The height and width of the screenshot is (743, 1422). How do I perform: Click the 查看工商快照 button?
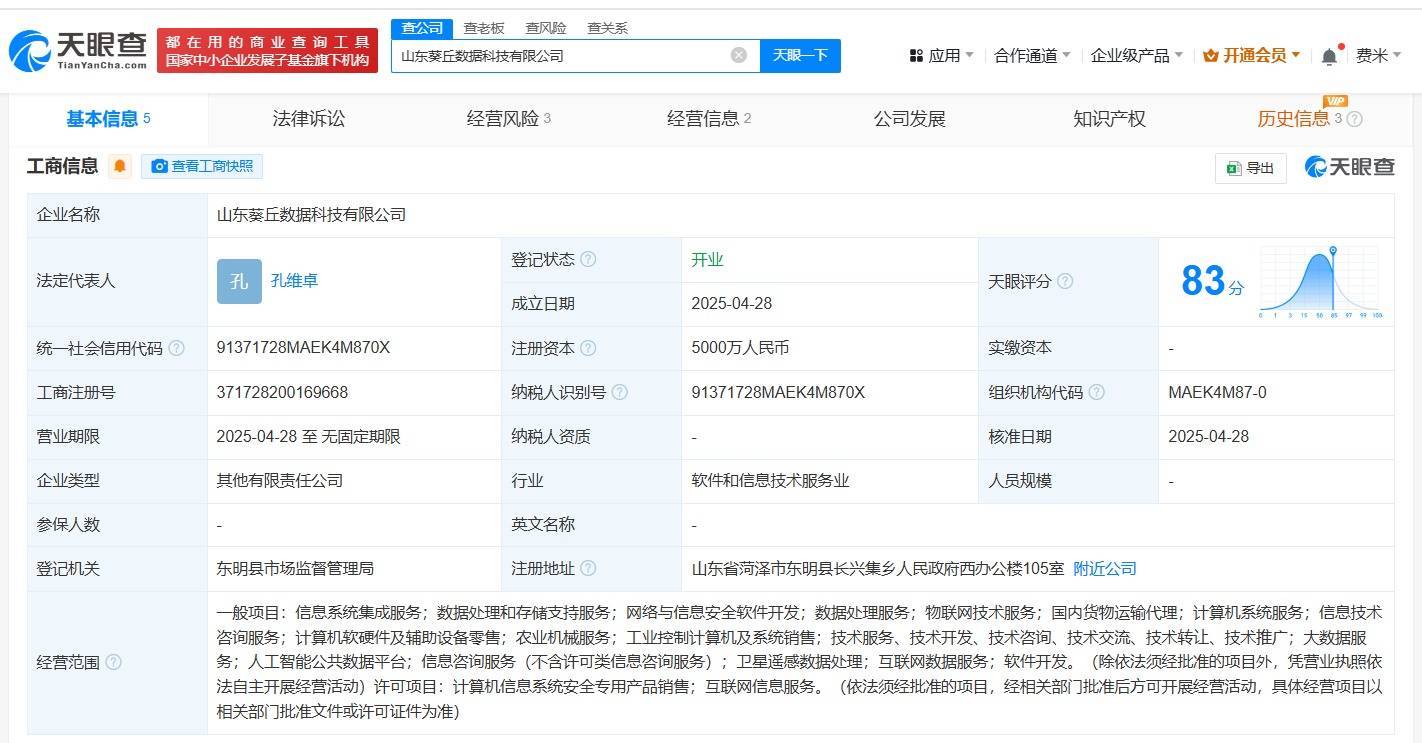[202, 166]
